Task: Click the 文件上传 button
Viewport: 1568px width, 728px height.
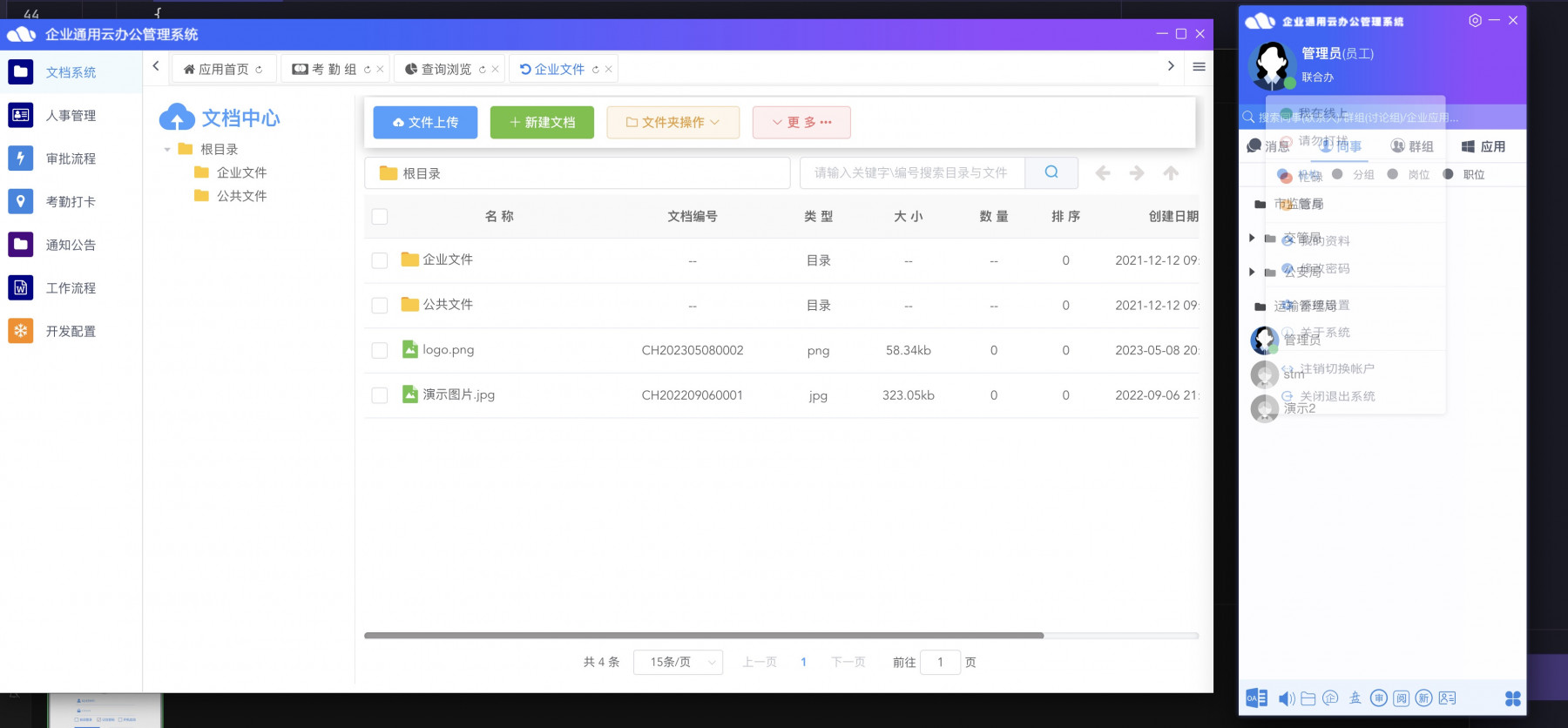Action: coord(425,122)
